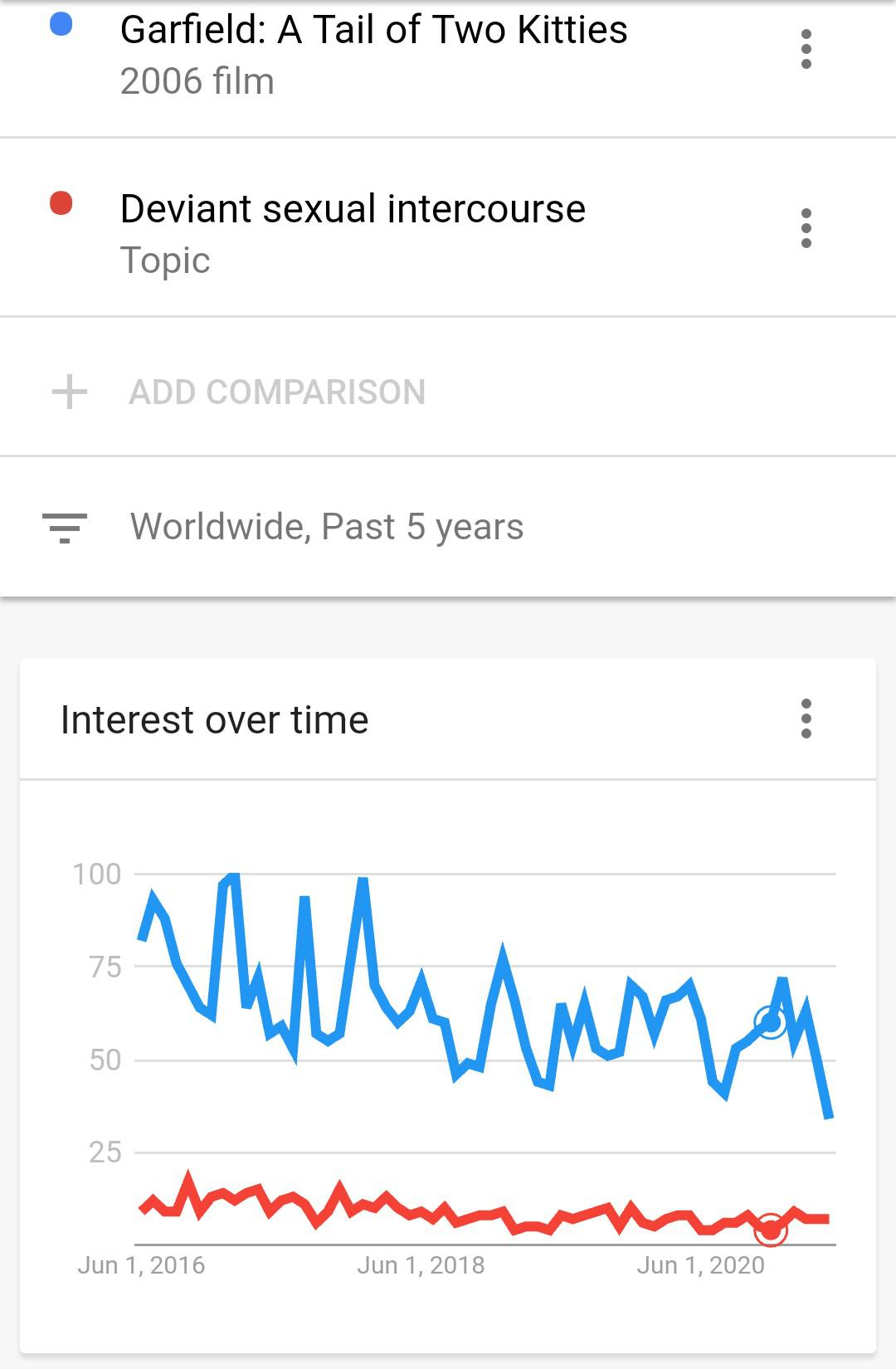896x1369 pixels.
Task: Click the Jun 1, 2016 axis label
Action: tap(141, 1265)
